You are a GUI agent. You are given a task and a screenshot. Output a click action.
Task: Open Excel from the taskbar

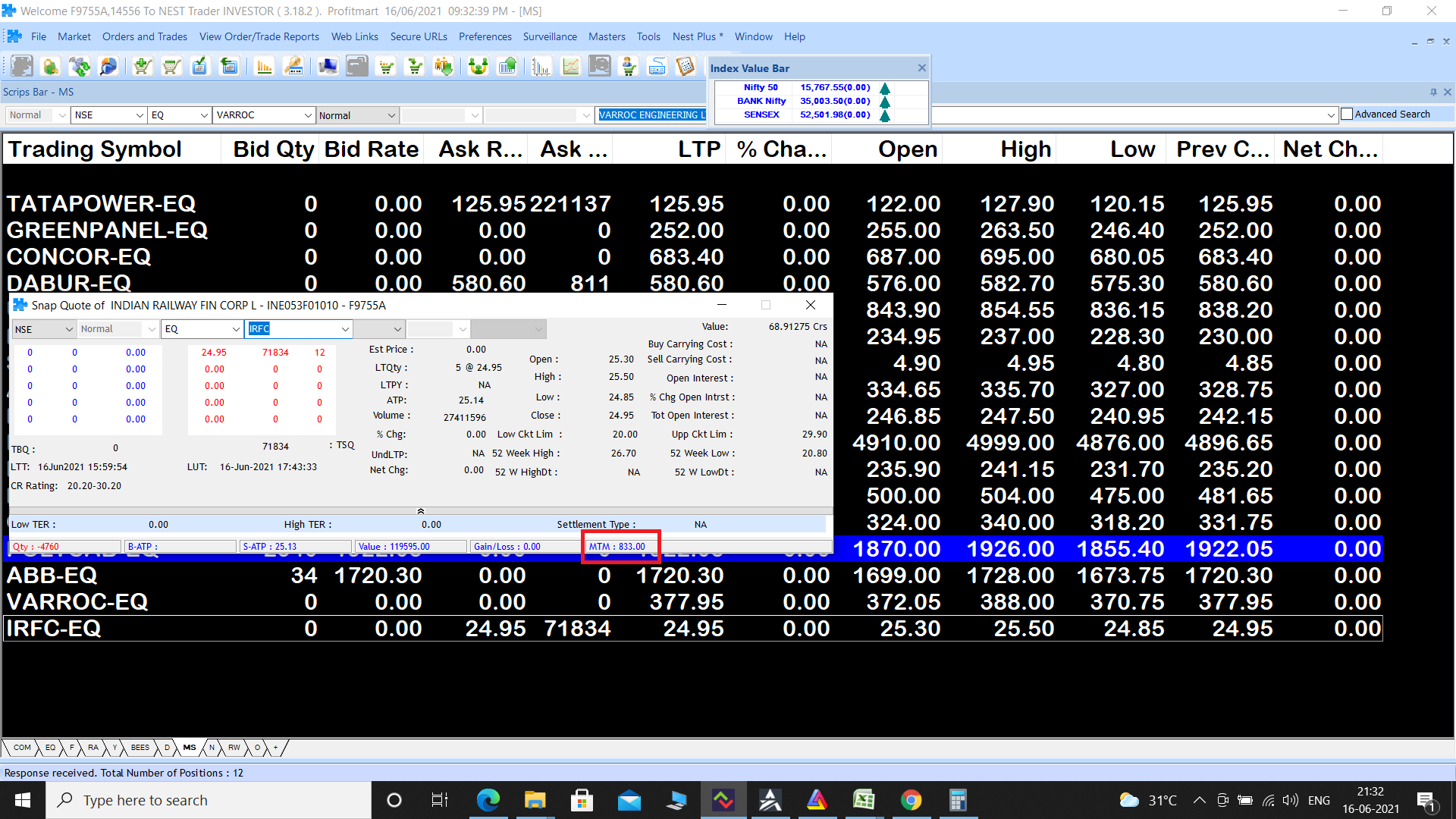point(864,800)
